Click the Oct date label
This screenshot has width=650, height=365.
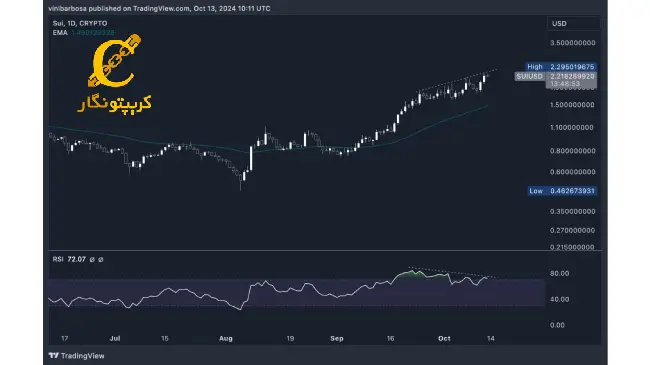tap(444, 338)
